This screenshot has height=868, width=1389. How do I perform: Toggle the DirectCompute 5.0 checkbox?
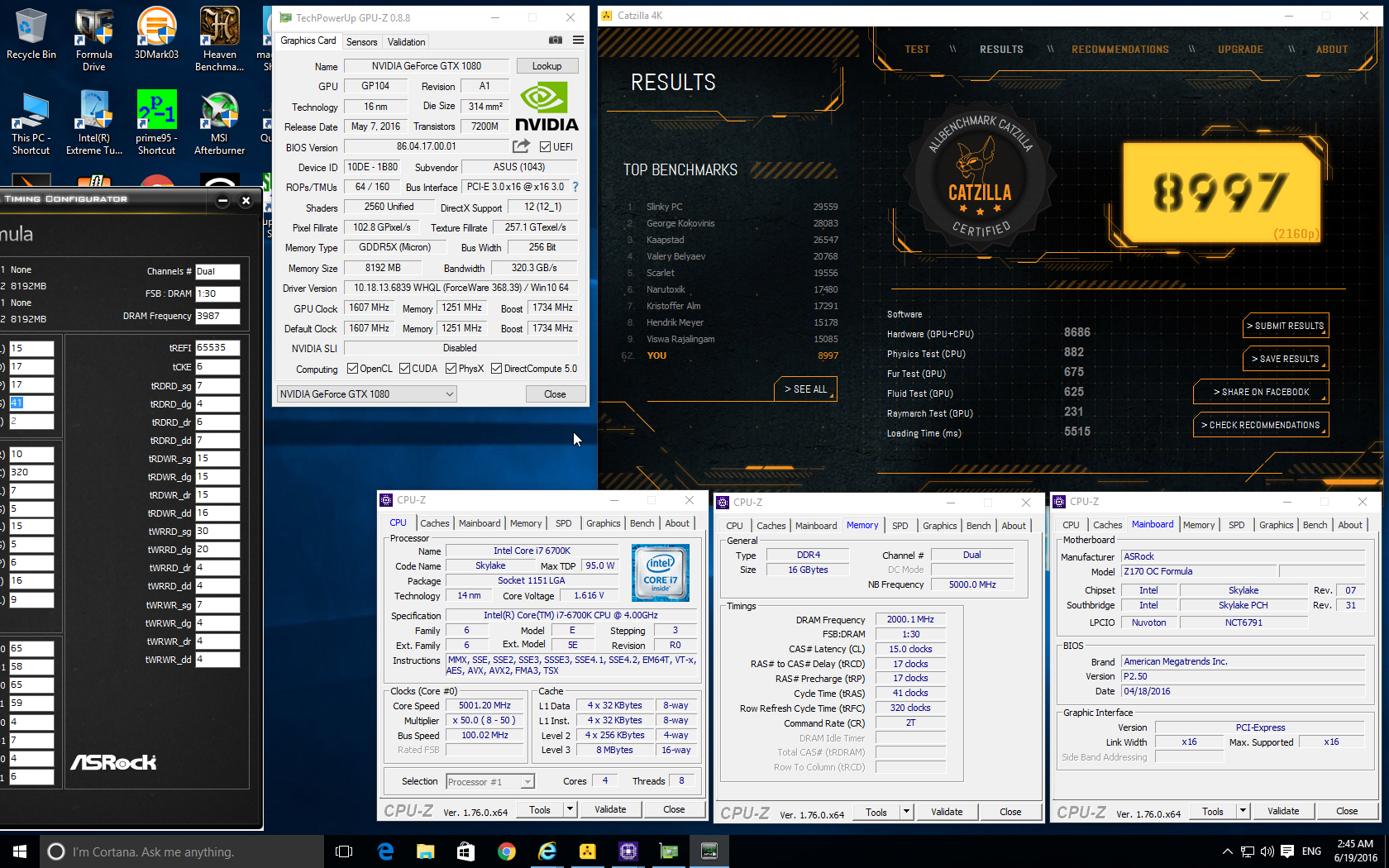pyautogui.click(x=496, y=369)
